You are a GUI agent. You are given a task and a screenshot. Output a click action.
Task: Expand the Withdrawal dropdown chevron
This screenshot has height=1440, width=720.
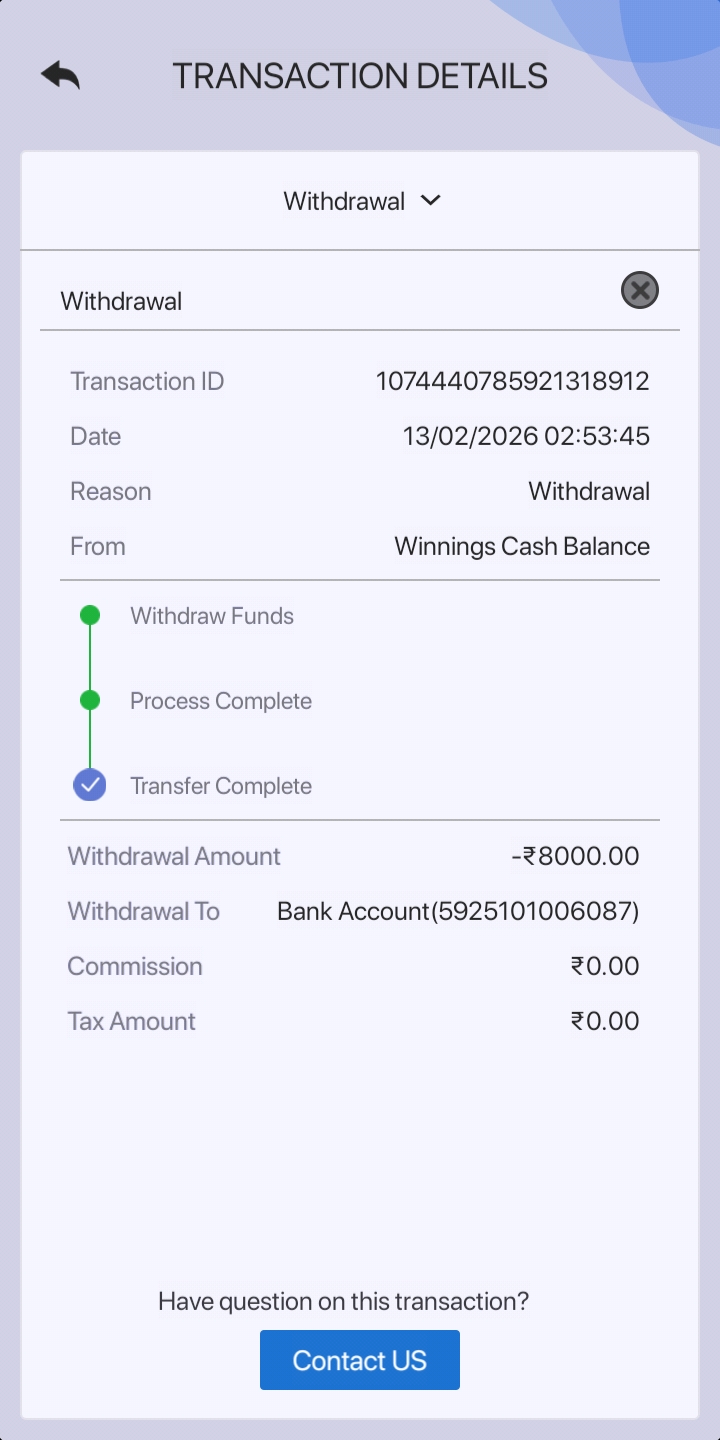(431, 200)
